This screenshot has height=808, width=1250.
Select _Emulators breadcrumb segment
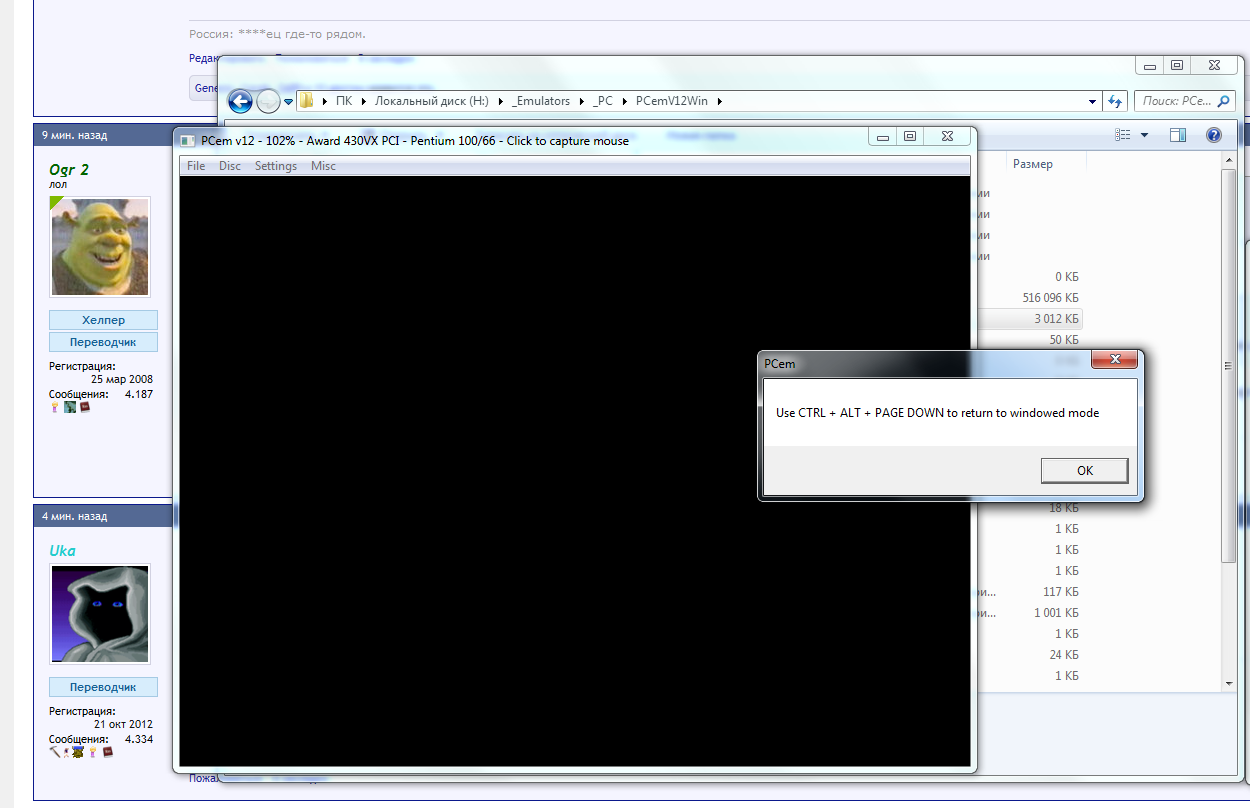540,101
